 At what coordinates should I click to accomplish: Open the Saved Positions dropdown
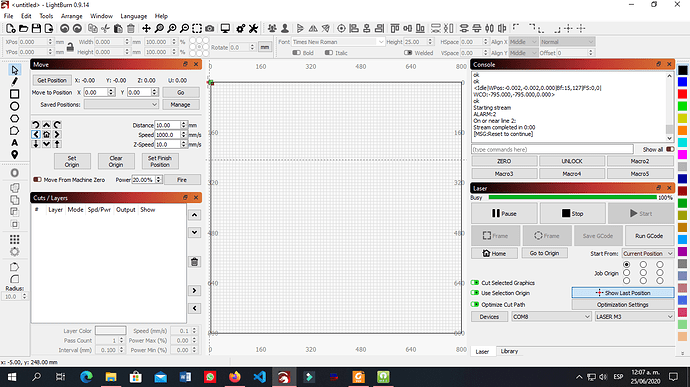pyautogui.click(x=121, y=104)
